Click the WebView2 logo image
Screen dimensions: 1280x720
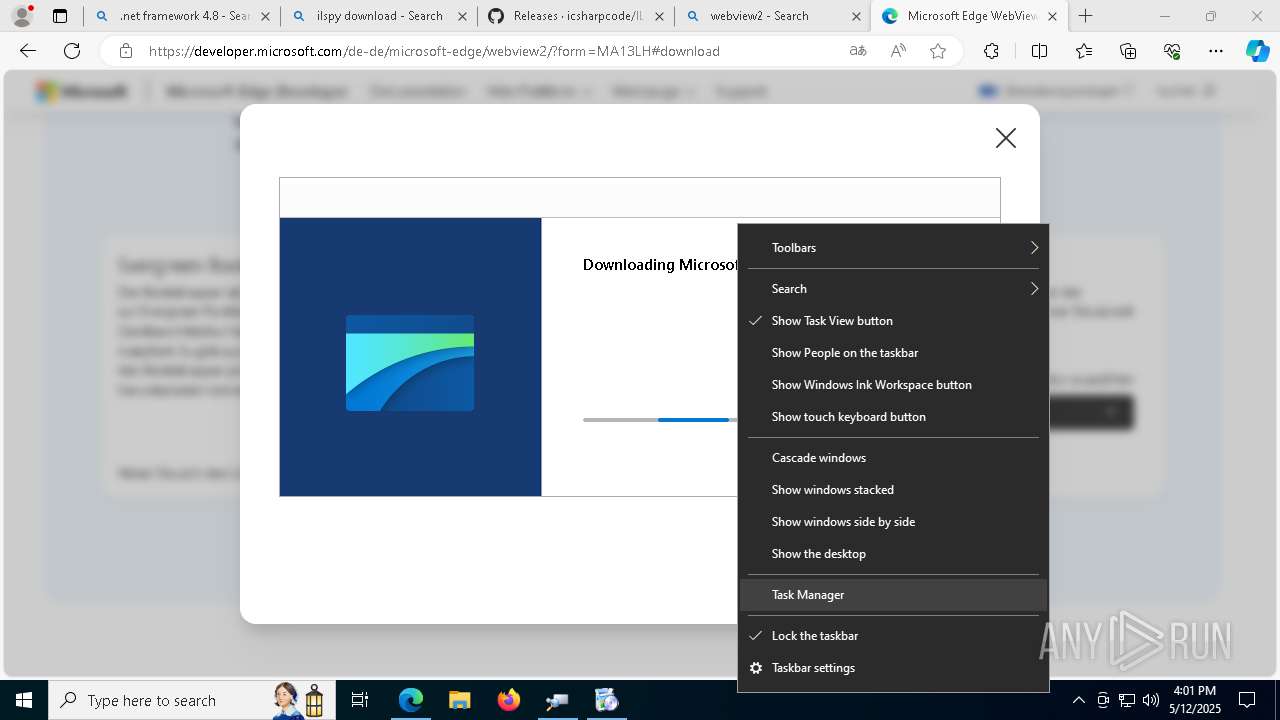pyautogui.click(x=410, y=363)
